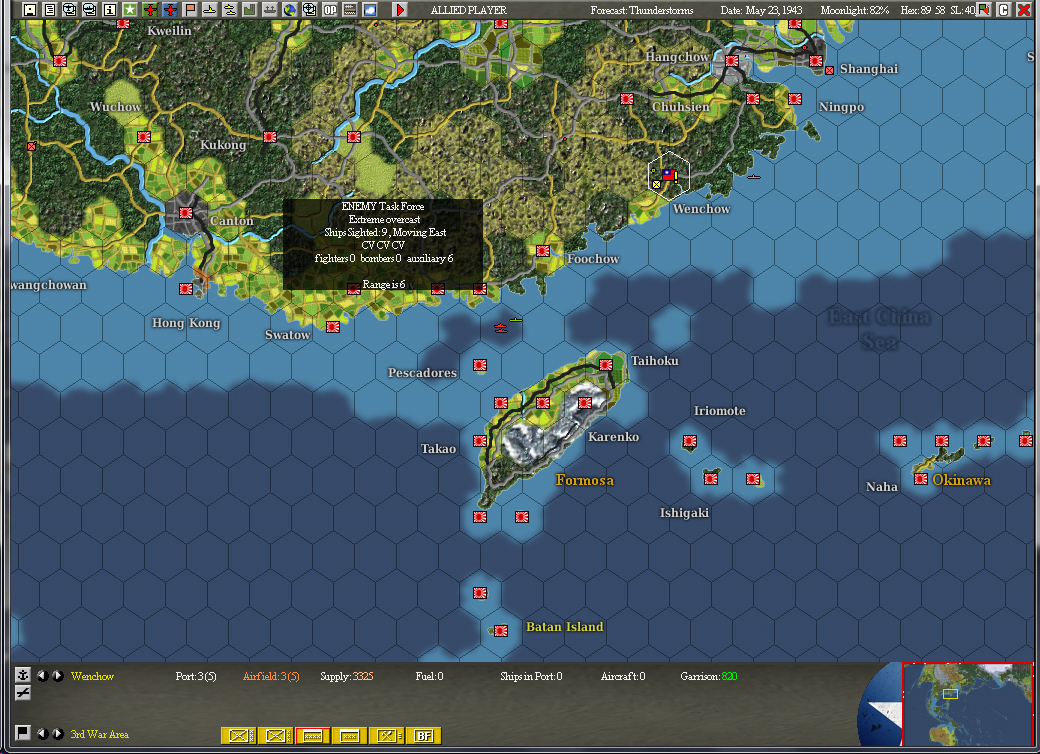The width and height of the screenshot is (1040, 754).
Task: Select the yellow ship near the enemy task force
Action: 516,320
